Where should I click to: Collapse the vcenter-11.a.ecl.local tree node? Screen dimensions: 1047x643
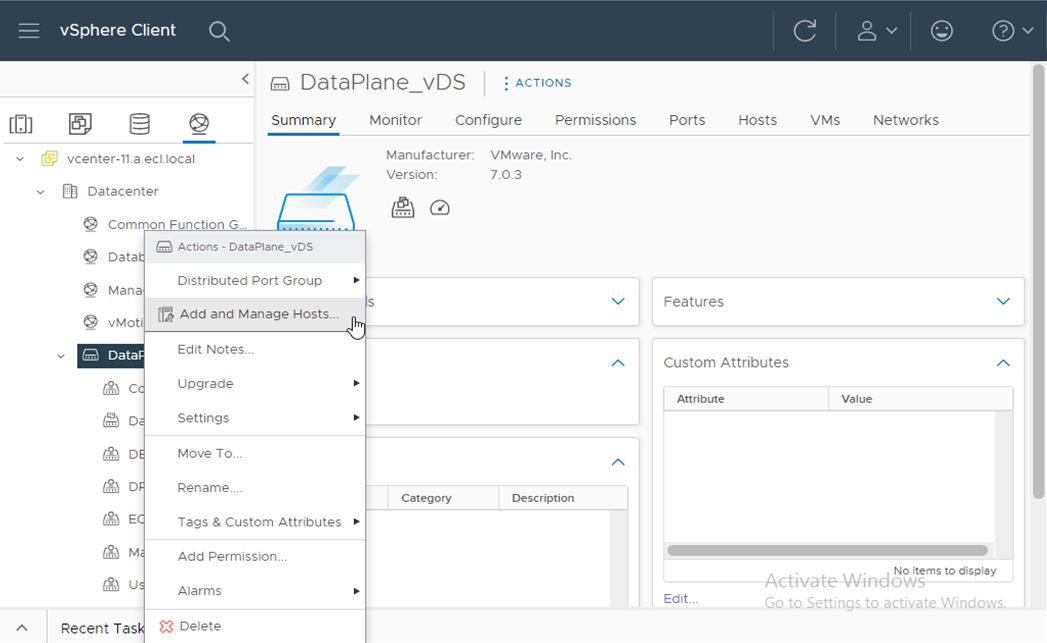(20, 159)
